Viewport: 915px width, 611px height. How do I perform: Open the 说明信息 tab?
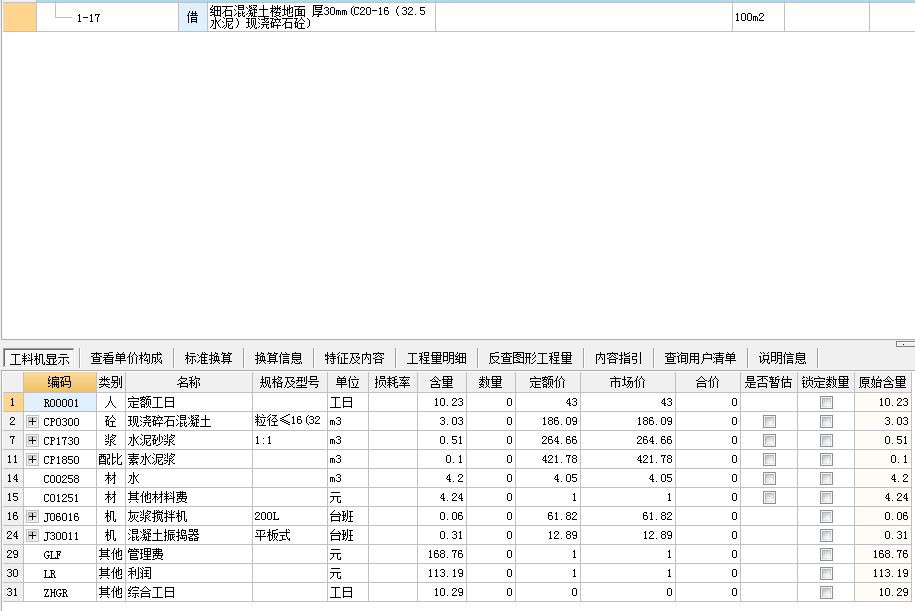point(783,358)
